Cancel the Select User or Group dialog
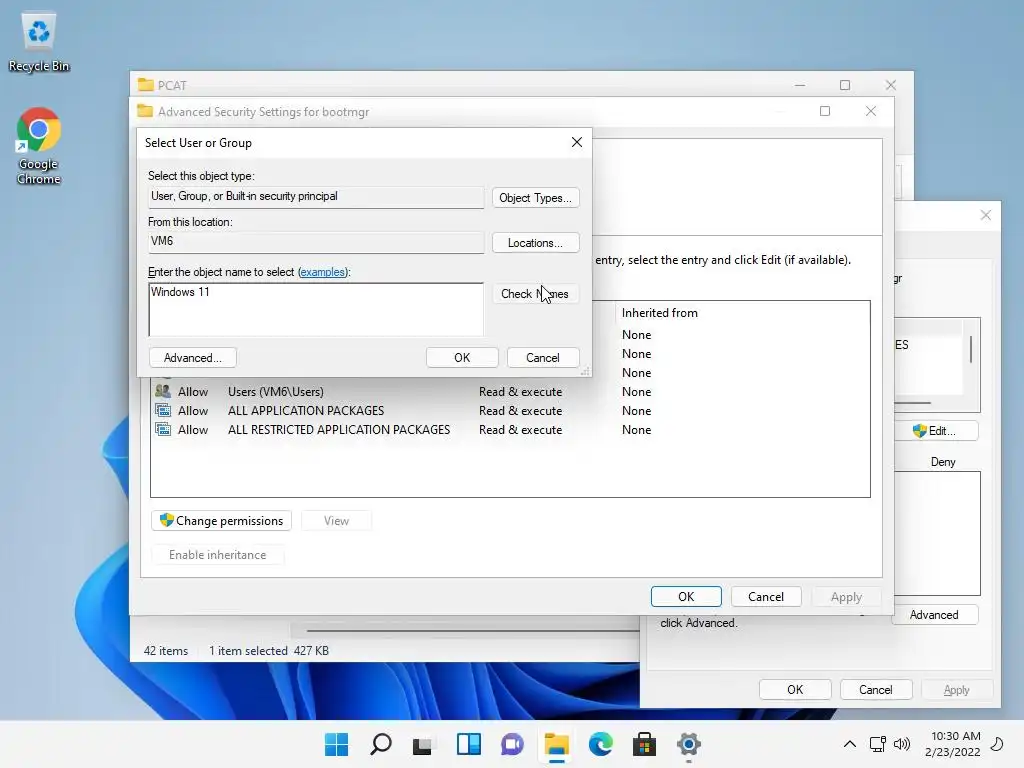The height and width of the screenshot is (768, 1024). pos(543,358)
